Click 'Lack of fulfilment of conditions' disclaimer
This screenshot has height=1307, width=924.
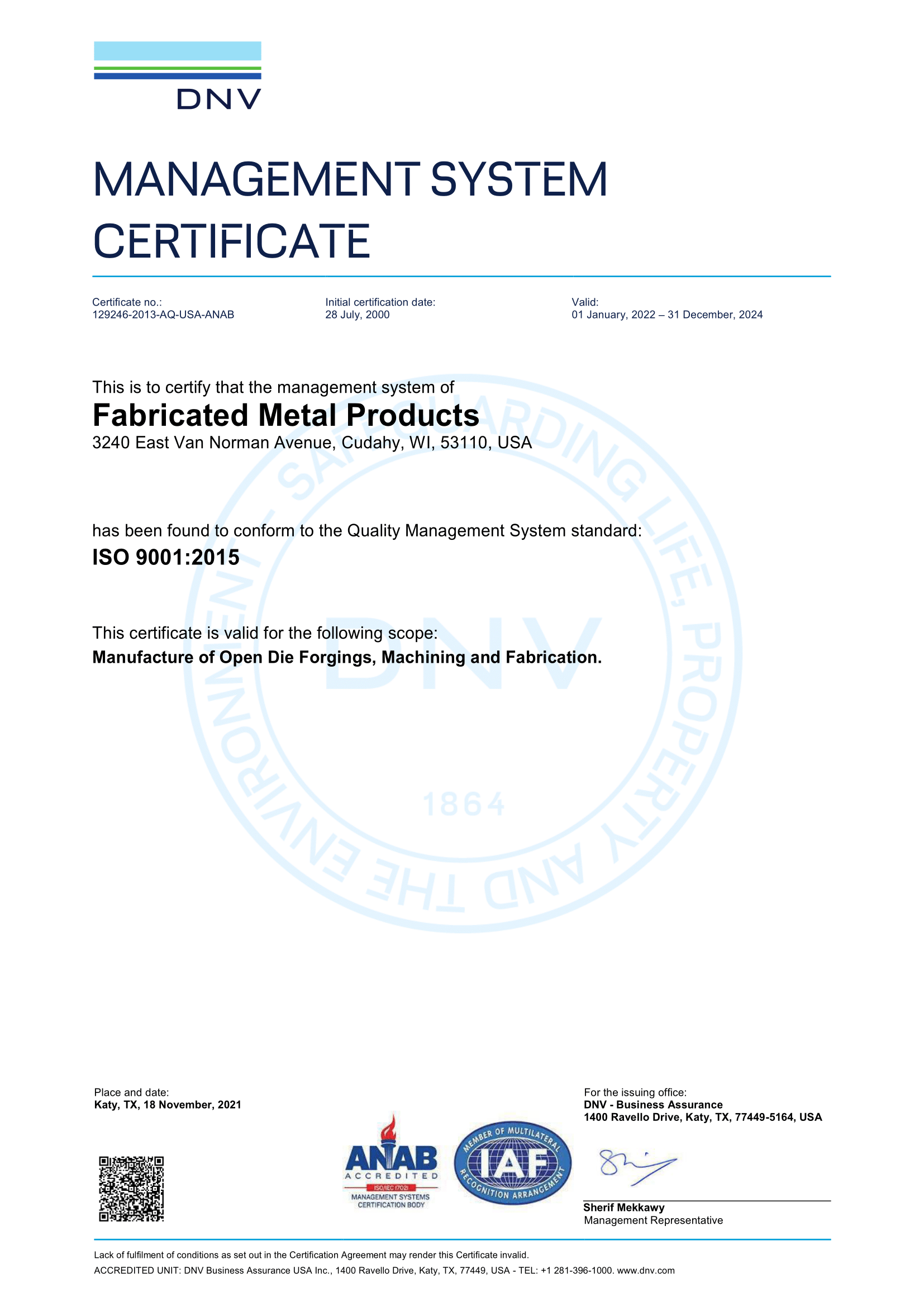click(x=311, y=1254)
